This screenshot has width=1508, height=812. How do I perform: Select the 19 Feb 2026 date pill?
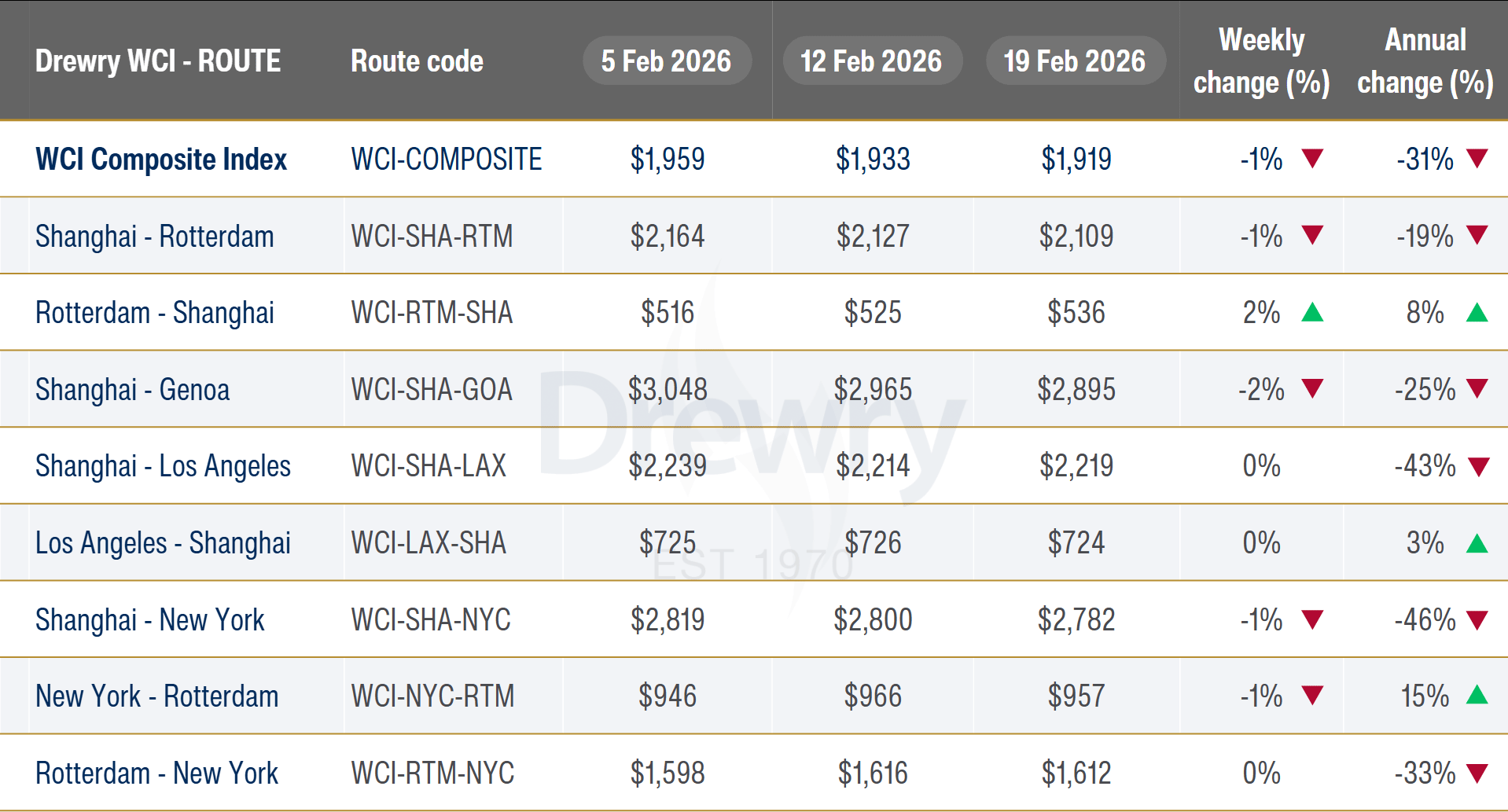(x=1075, y=61)
